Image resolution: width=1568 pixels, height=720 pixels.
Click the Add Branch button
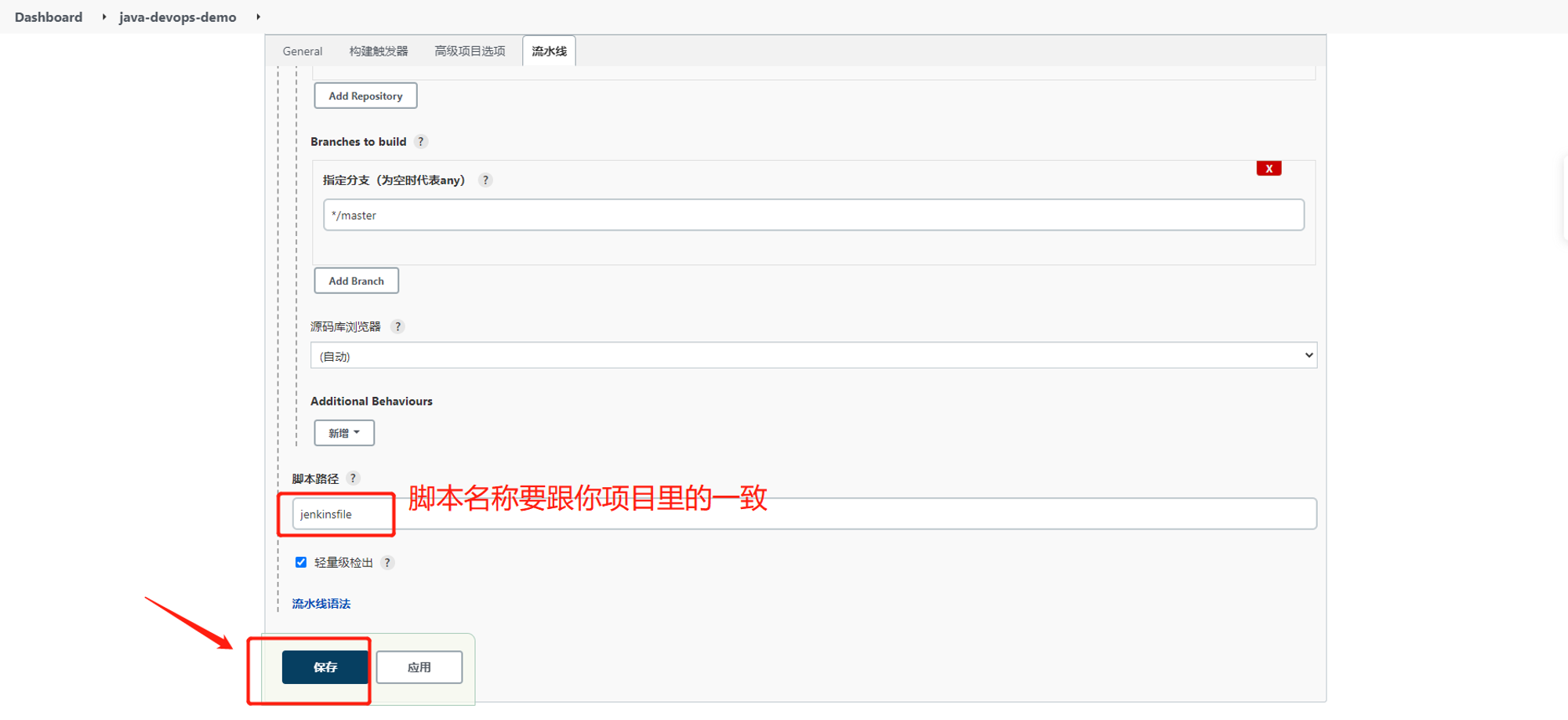pyautogui.click(x=356, y=281)
